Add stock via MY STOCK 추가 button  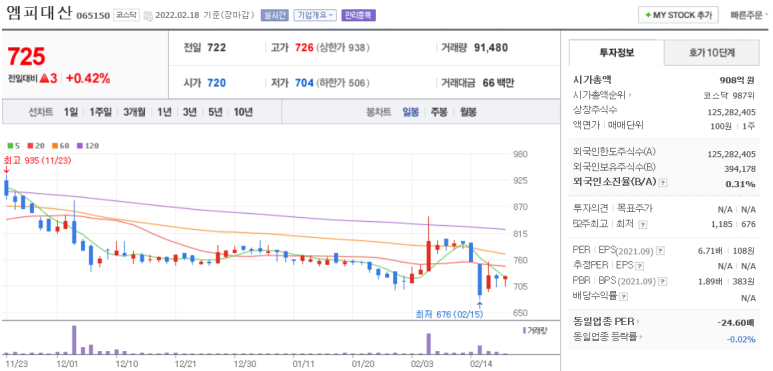point(678,15)
